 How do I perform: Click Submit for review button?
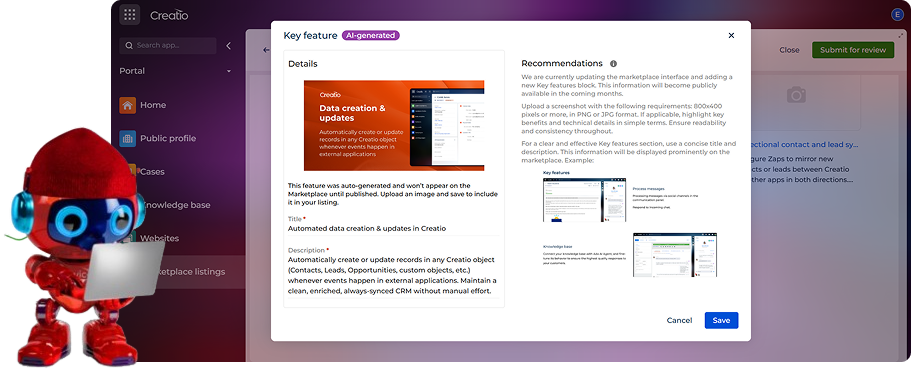tap(852, 50)
